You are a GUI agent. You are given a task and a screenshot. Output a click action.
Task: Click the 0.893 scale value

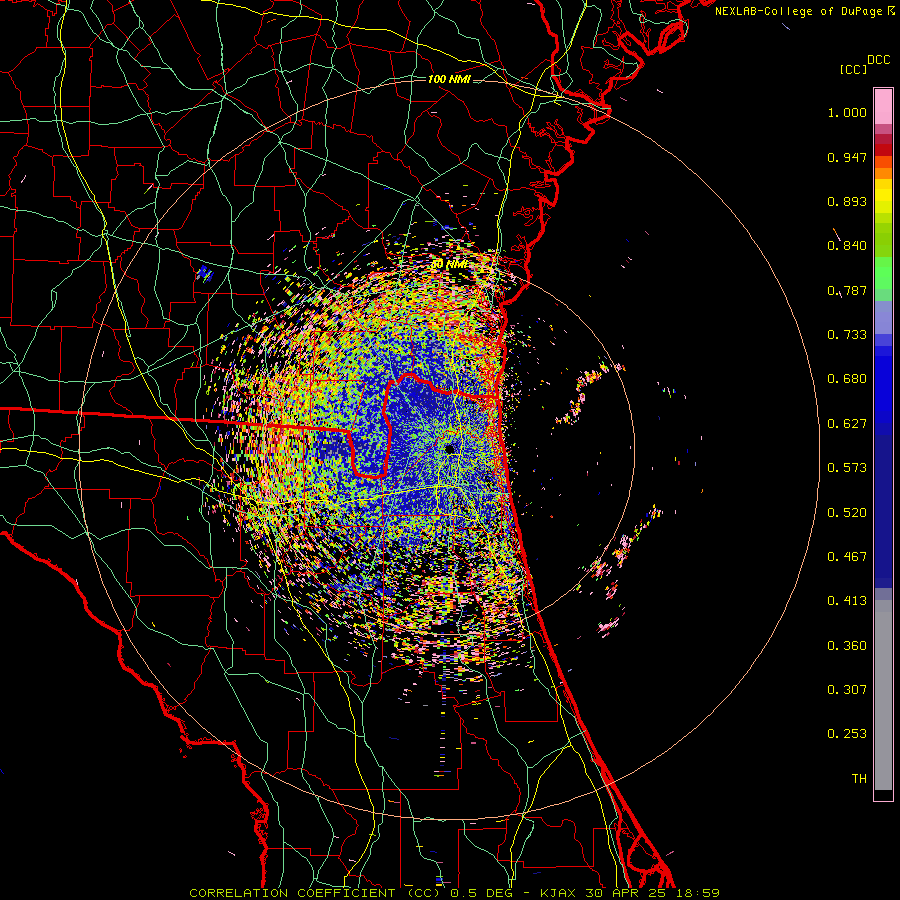(x=847, y=201)
